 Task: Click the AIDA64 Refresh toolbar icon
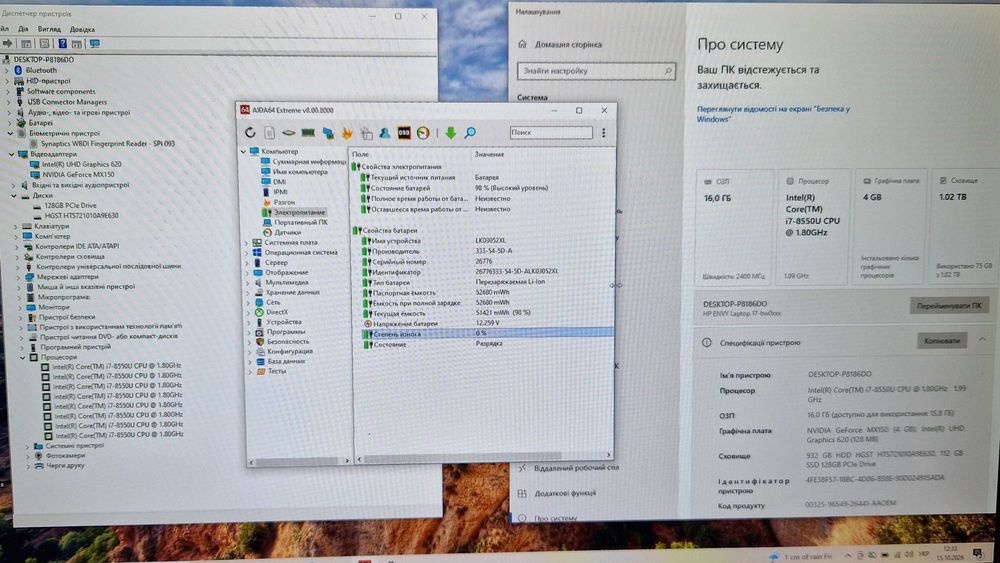[250, 132]
